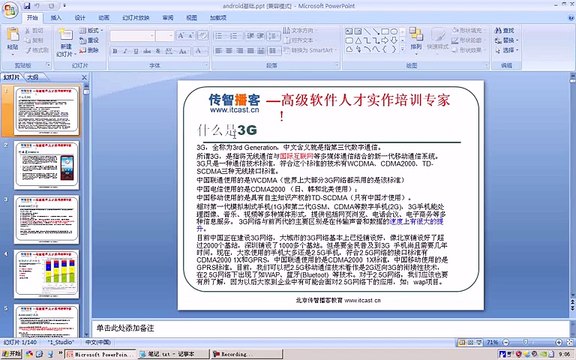This screenshot has height=360, width=576.
Task: Switch to the Outline pane tab
Action: click(33, 77)
